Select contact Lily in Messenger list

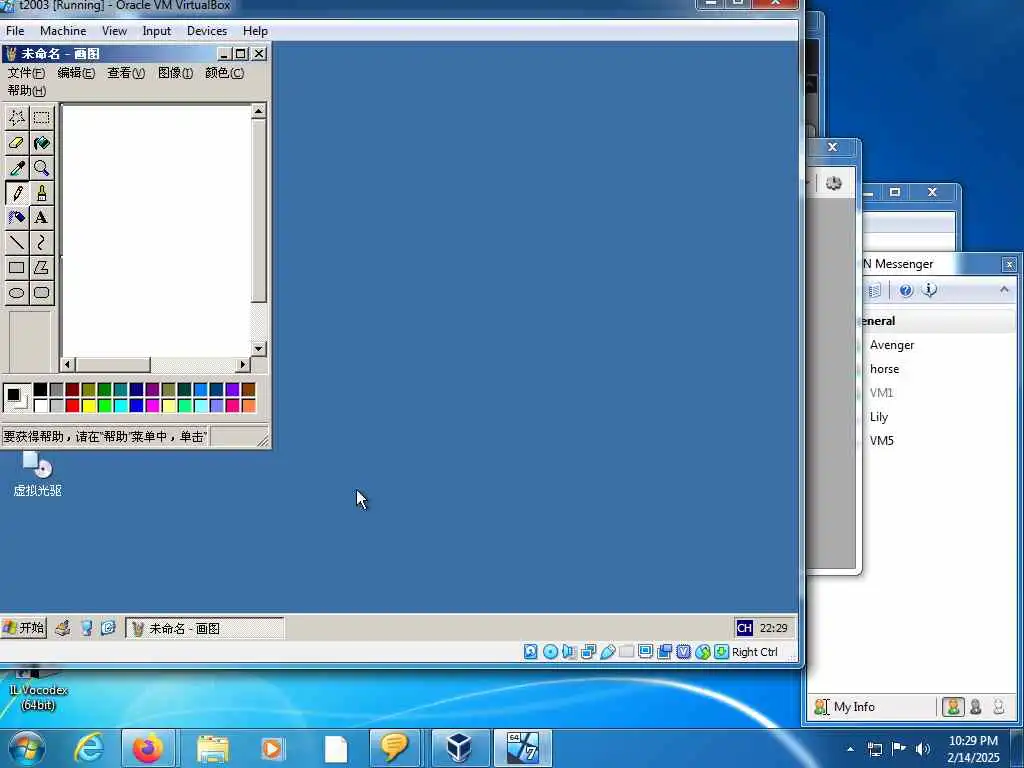pyautogui.click(x=878, y=417)
